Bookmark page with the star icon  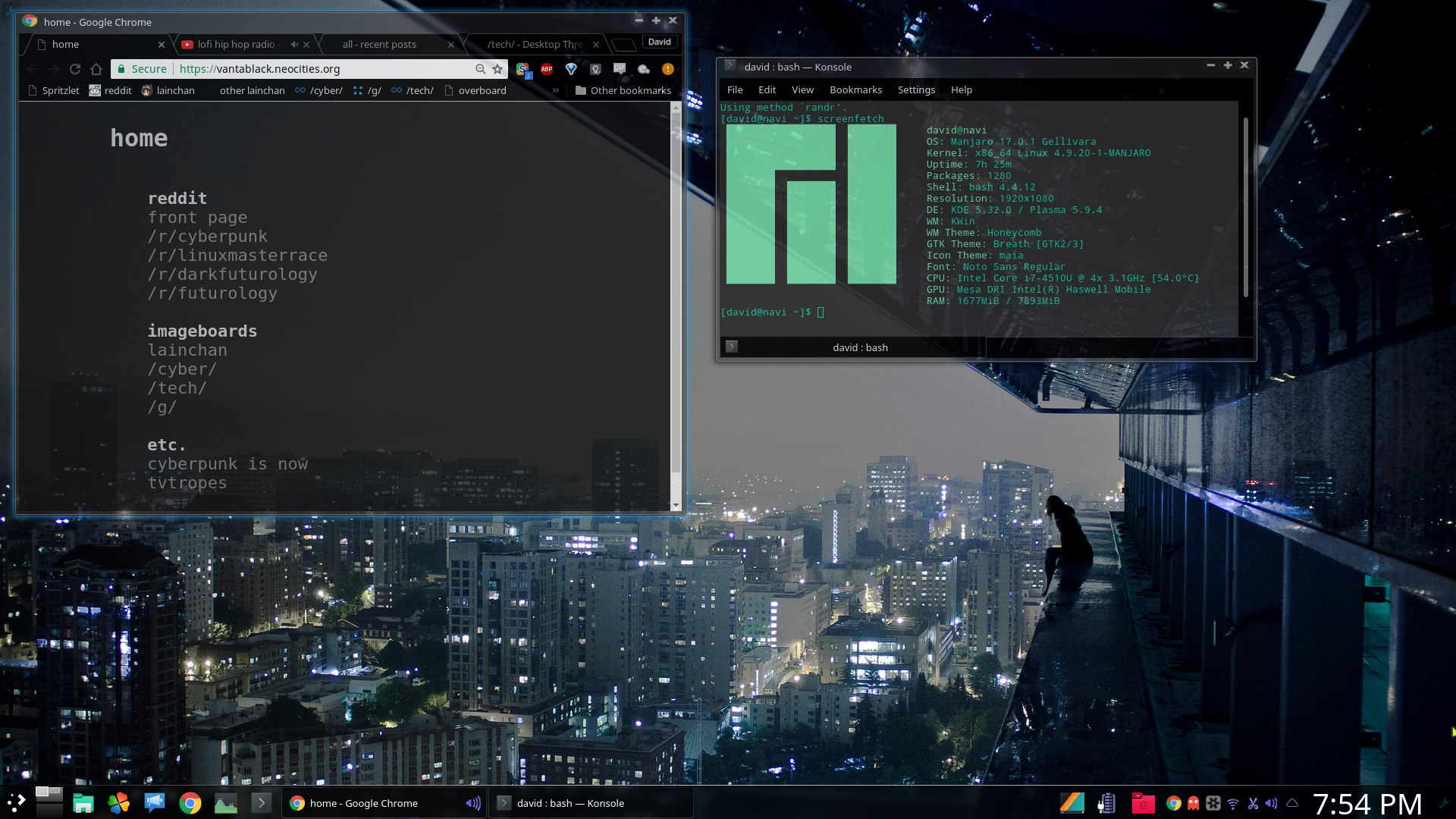pyautogui.click(x=497, y=69)
